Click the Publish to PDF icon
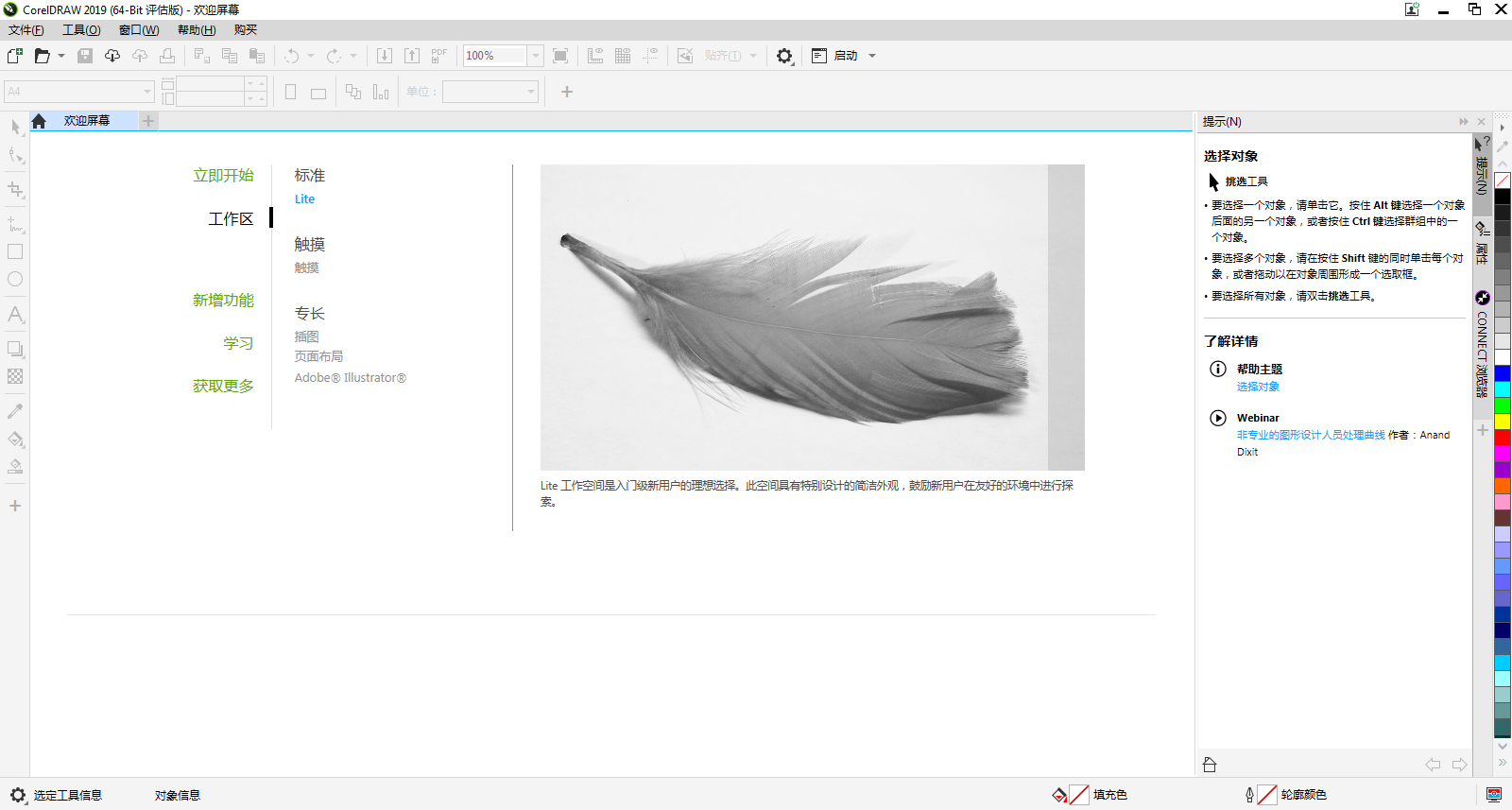The width and height of the screenshot is (1512, 810). pos(439,56)
